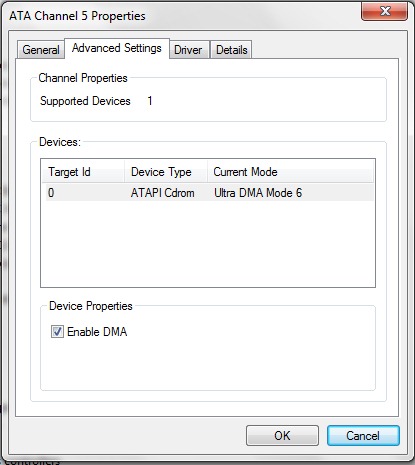Click the Supported Devices label
Image resolution: width=415 pixels, height=465 pixels.
pos(85,101)
